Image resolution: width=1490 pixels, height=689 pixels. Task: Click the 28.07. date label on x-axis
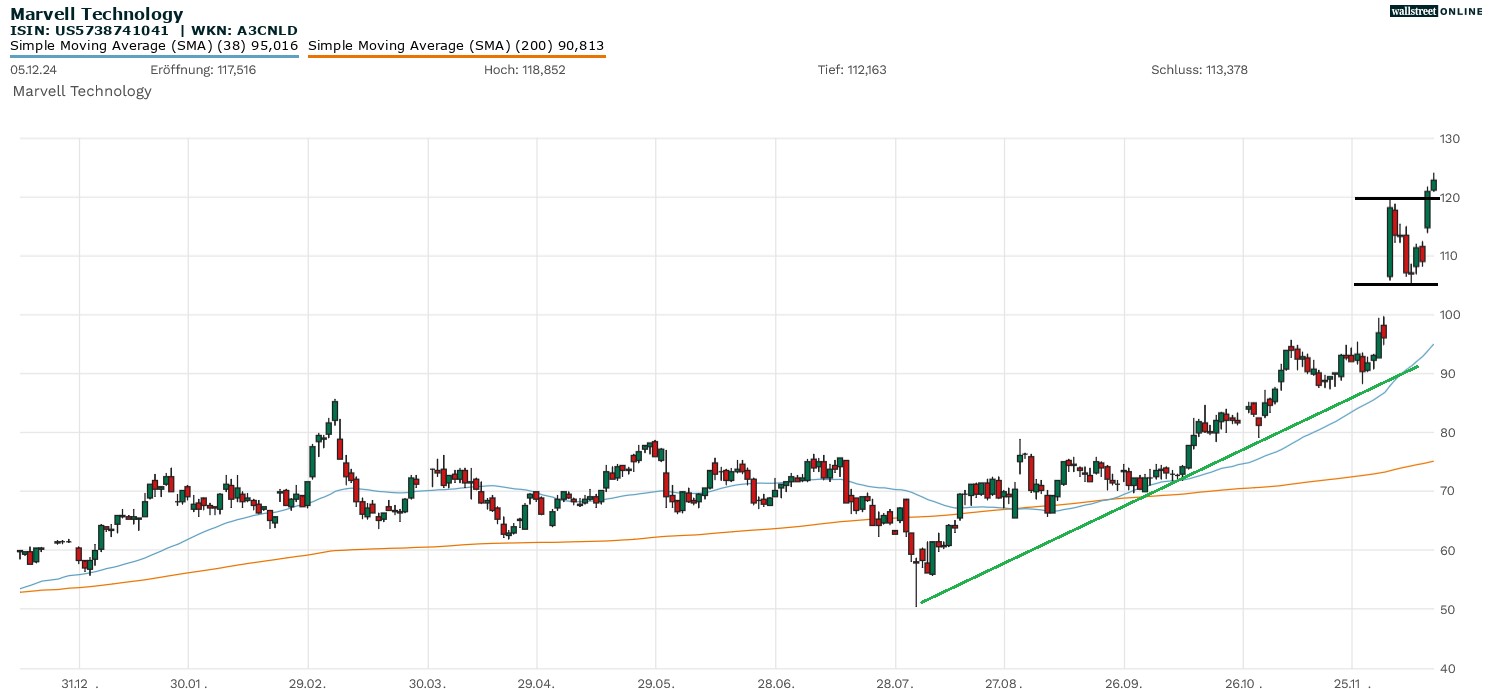coord(895,684)
